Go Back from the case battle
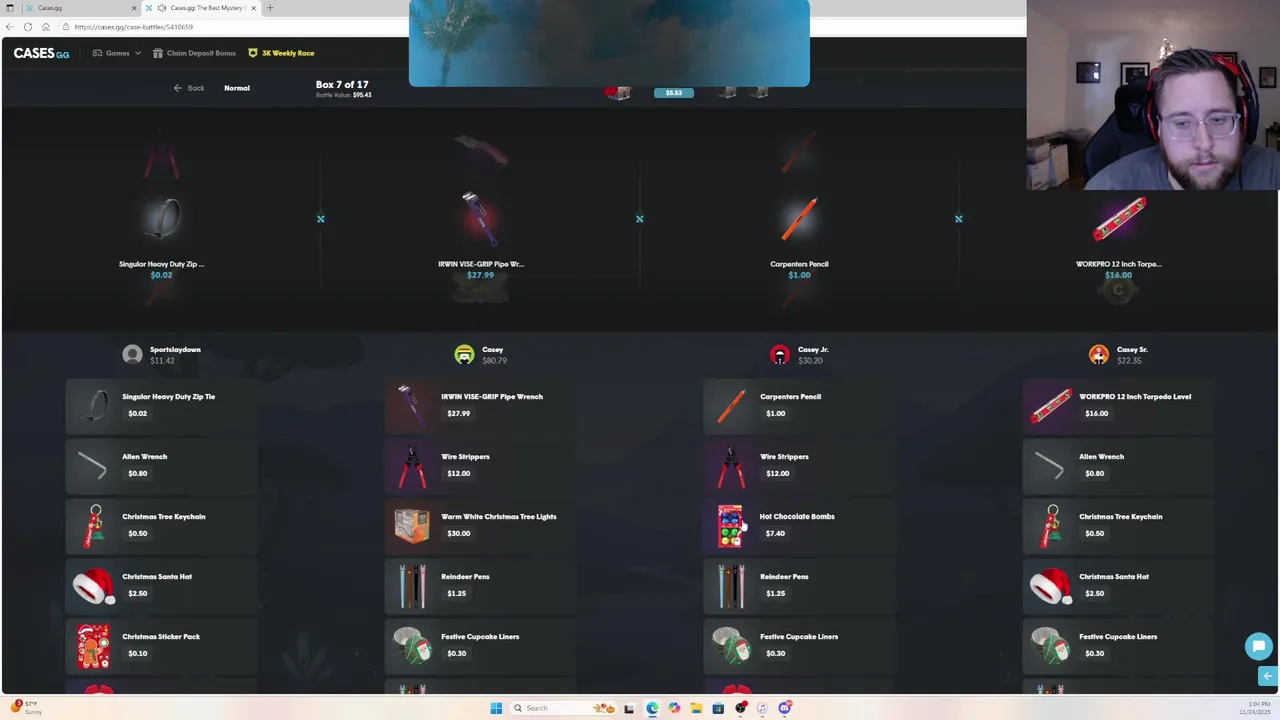This screenshot has height=720, width=1280. tap(189, 88)
